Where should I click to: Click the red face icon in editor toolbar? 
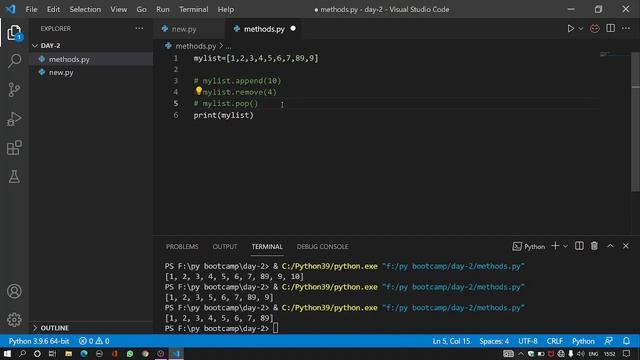pos(595,29)
